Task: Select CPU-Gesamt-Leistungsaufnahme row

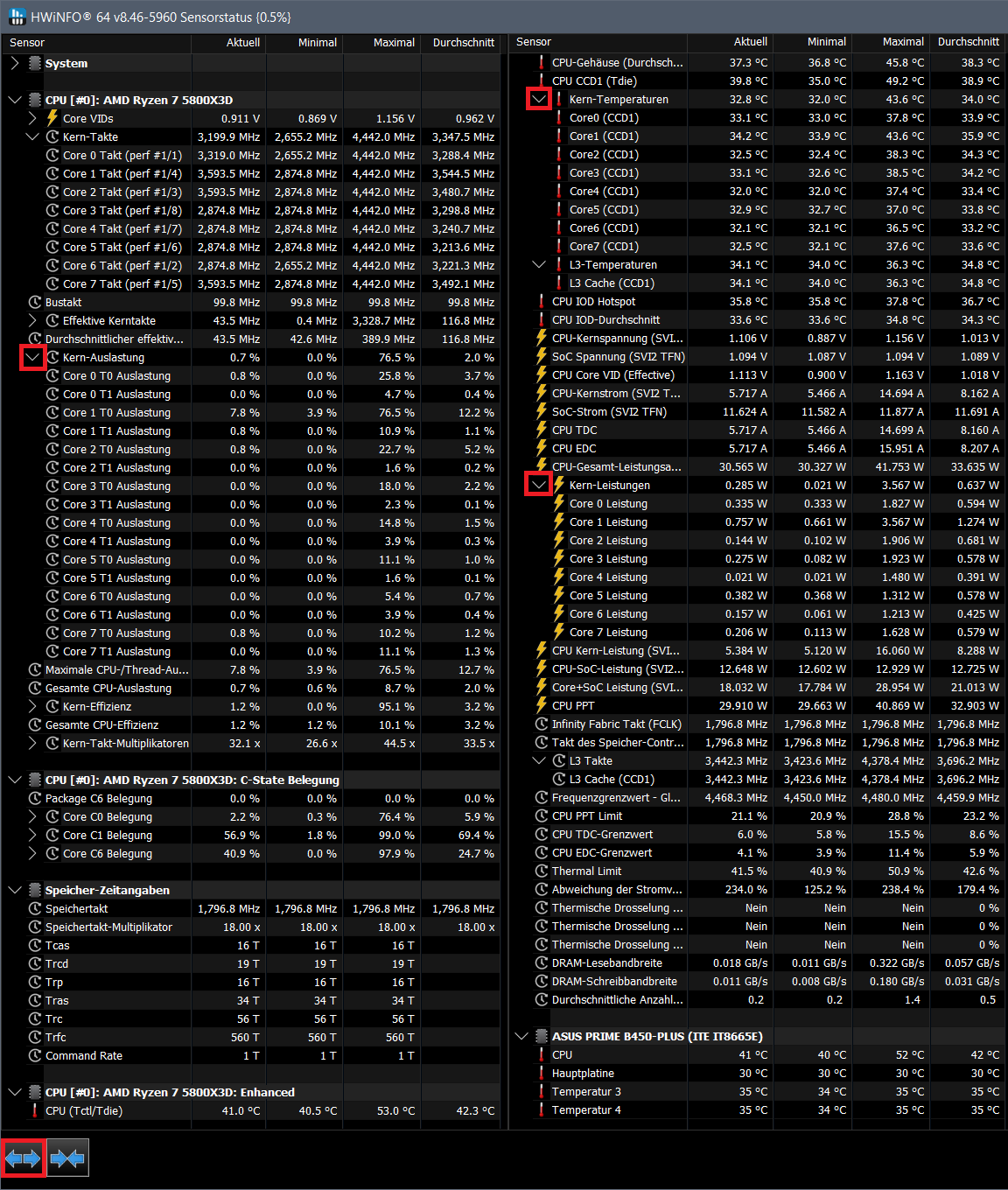Action: point(757,466)
